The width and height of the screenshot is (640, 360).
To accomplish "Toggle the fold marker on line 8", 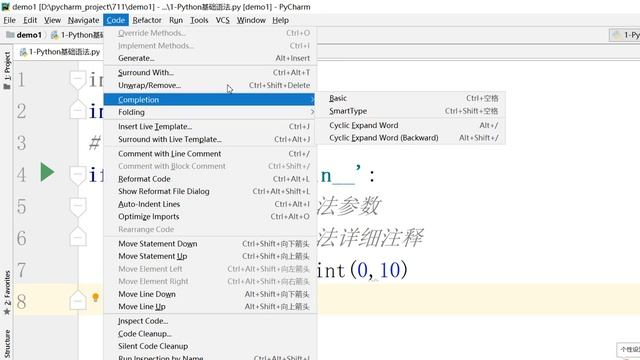I will pyautogui.click(x=78, y=300).
